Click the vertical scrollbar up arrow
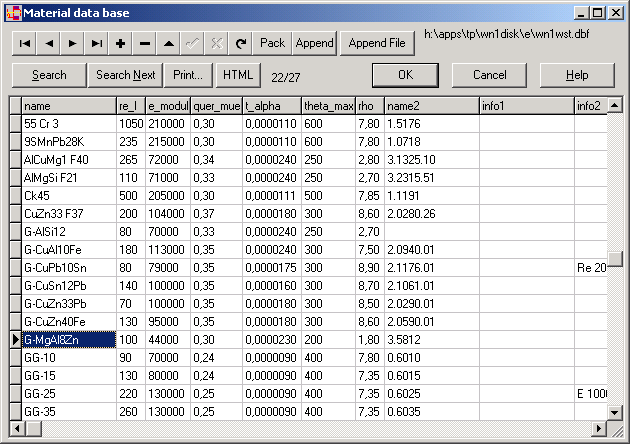Image resolution: width=630 pixels, height=444 pixels. click(x=615, y=106)
